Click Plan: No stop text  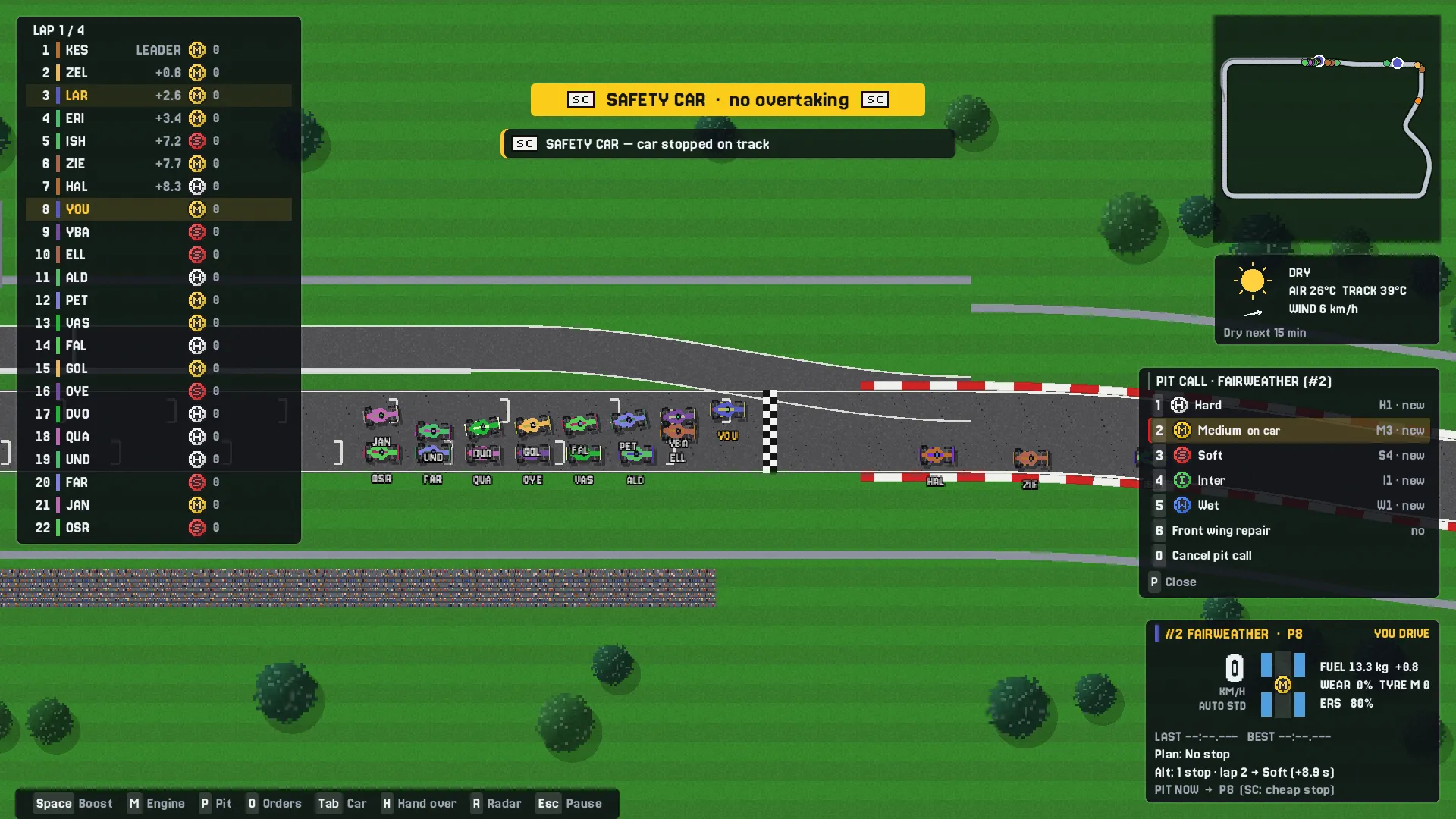click(x=1191, y=754)
